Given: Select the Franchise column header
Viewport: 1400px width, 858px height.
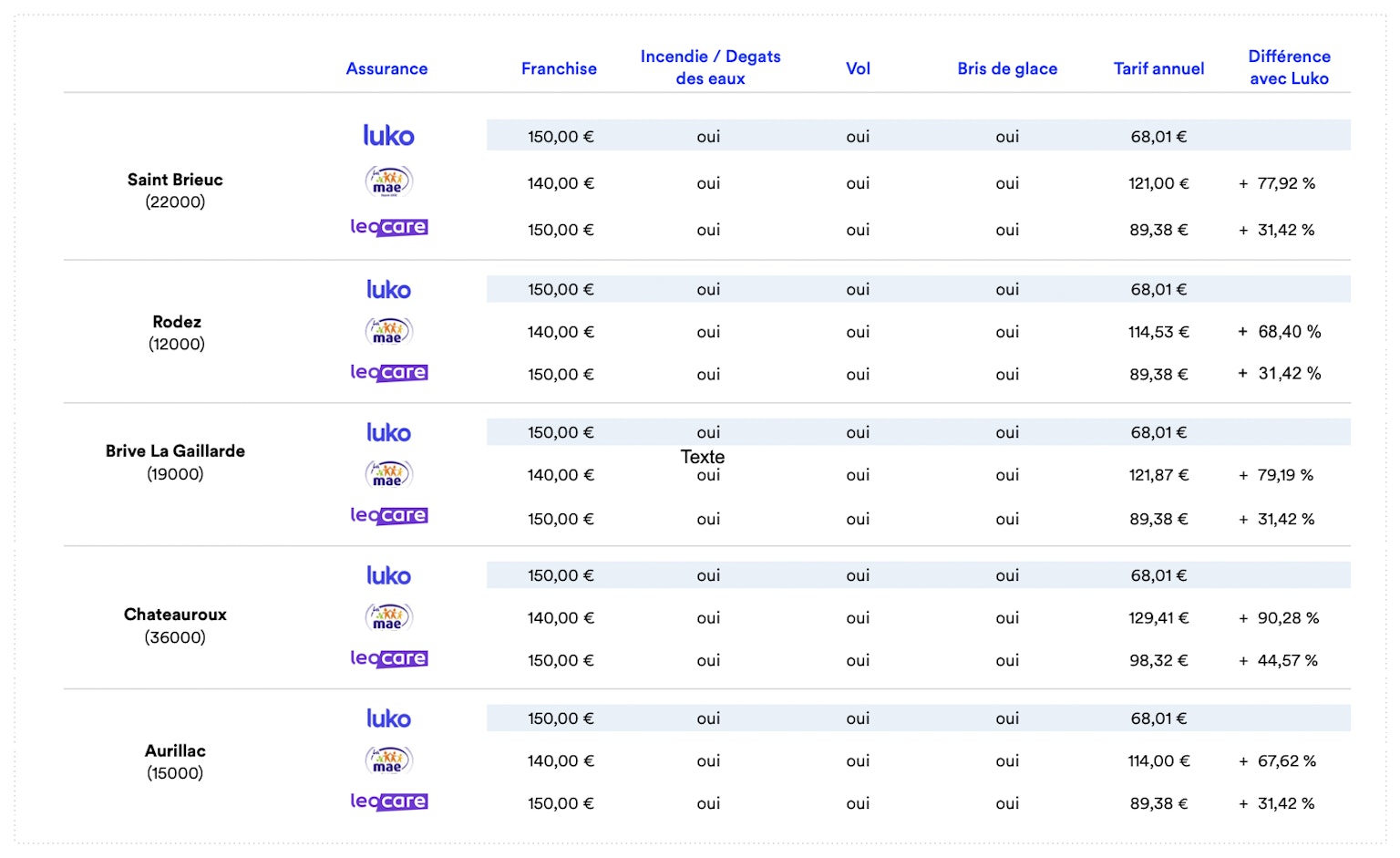Looking at the screenshot, I should coord(559,68).
